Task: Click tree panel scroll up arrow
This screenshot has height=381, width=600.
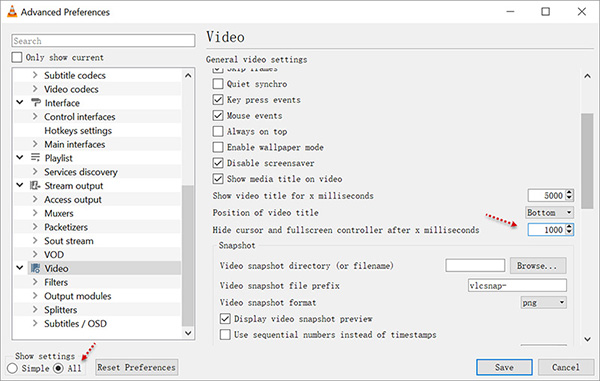Action: pyautogui.click(x=188, y=75)
